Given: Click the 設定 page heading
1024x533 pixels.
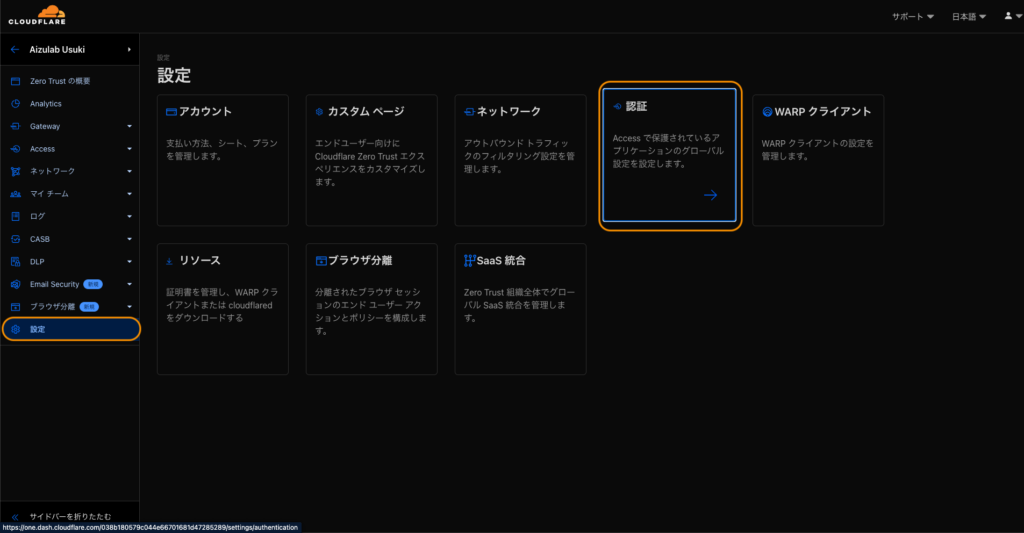Looking at the screenshot, I should click(174, 76).
